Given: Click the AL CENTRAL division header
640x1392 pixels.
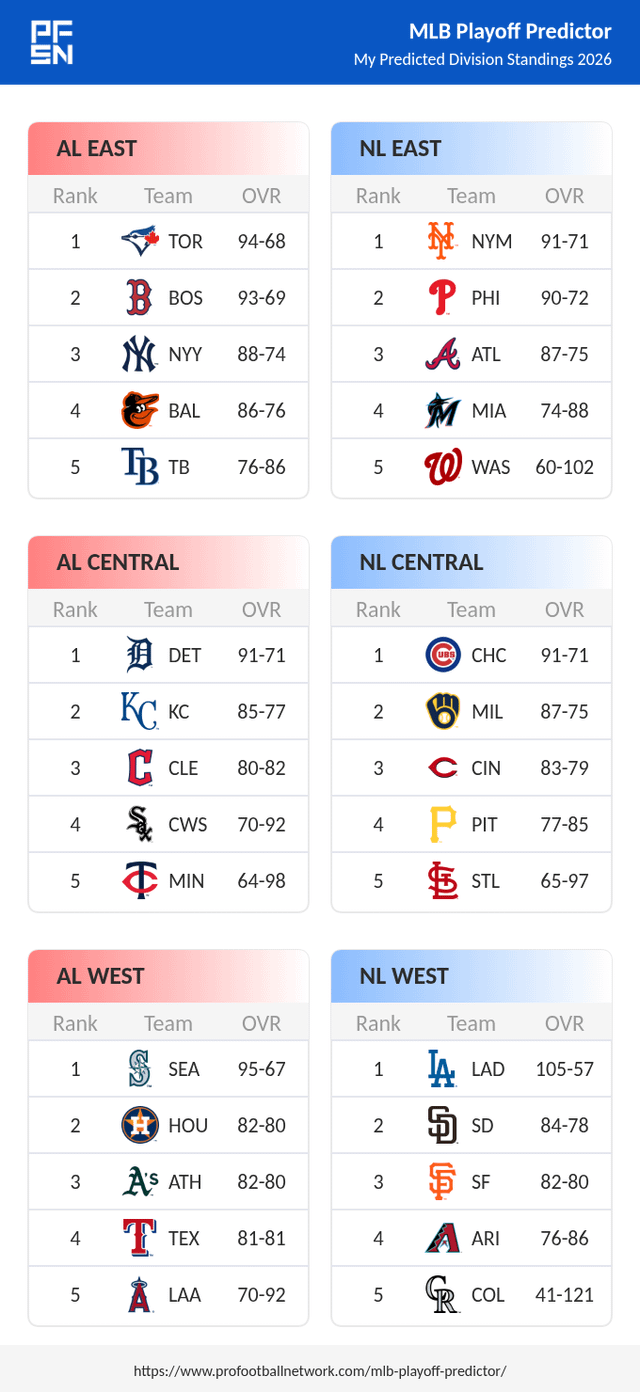Looking at the screenshot, I should click(x=118, y=562).
